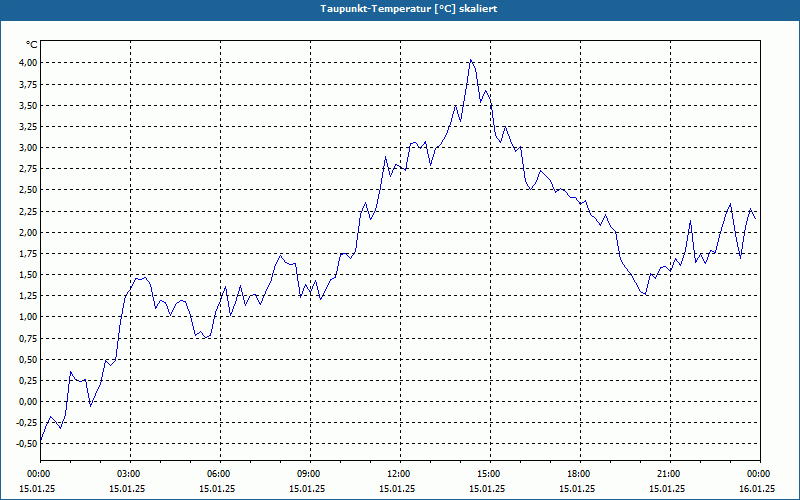
Task: Click the 15.01.25 date under 12:00
Action: pyautogui.click(x=397, y=488)
